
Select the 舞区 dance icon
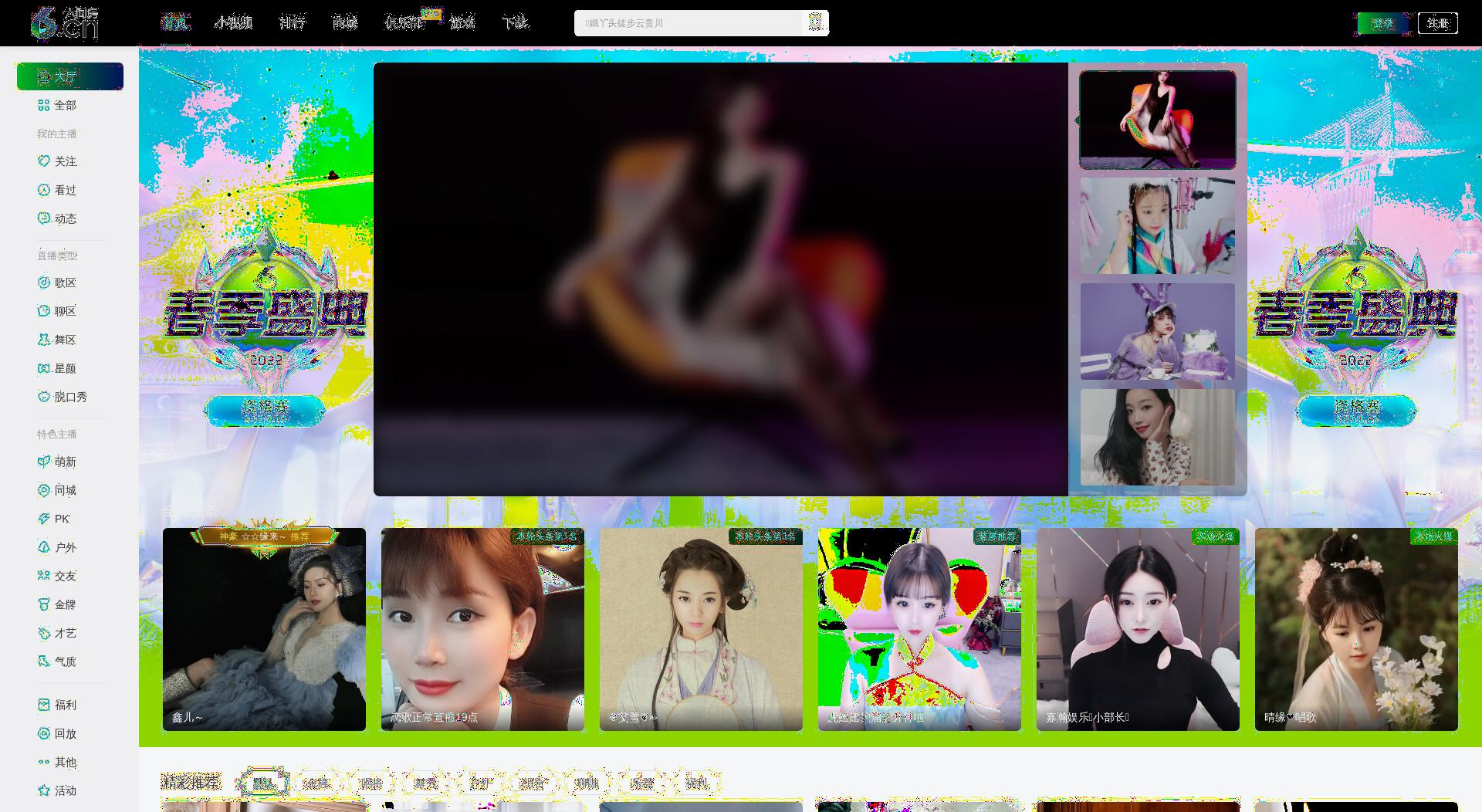pyautogui.click(x=44, y=340)
